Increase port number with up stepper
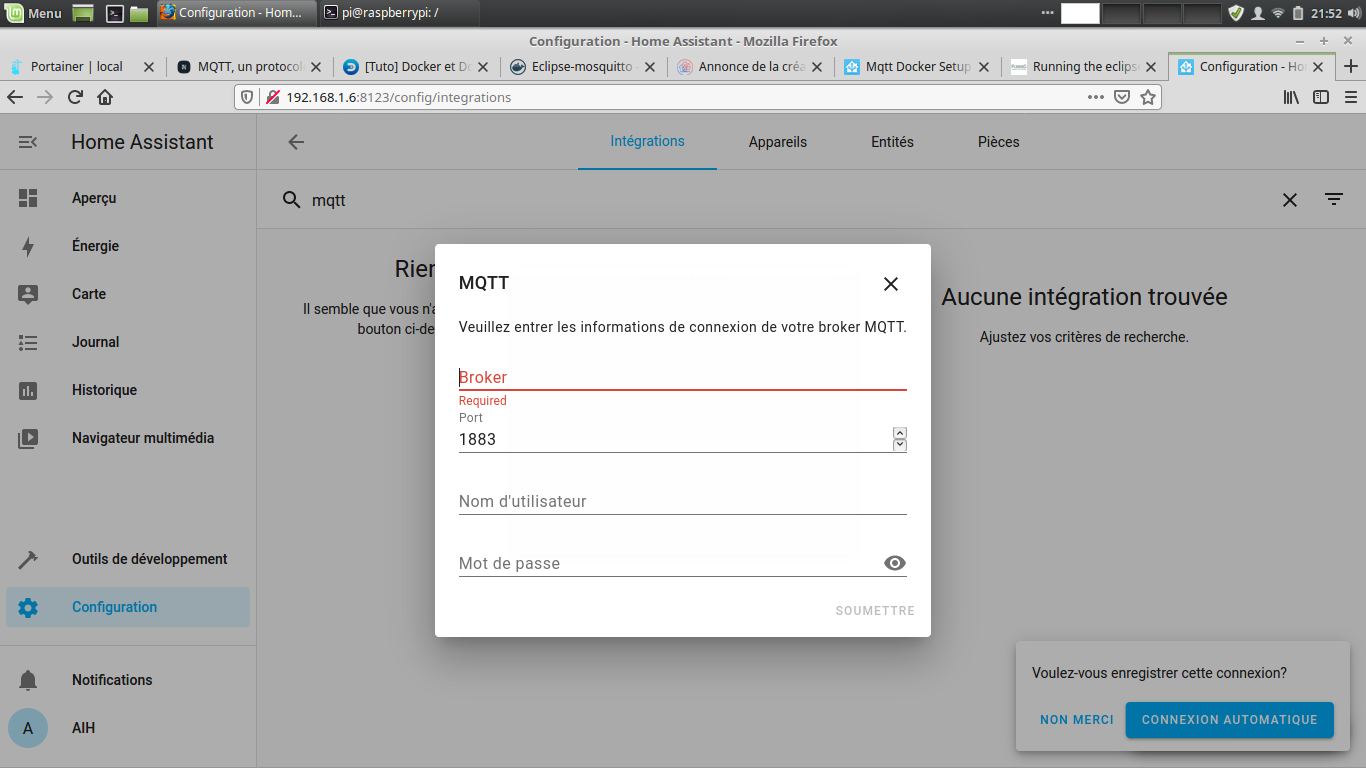This screenshot has height=768, width=1366. pos(900,433)
